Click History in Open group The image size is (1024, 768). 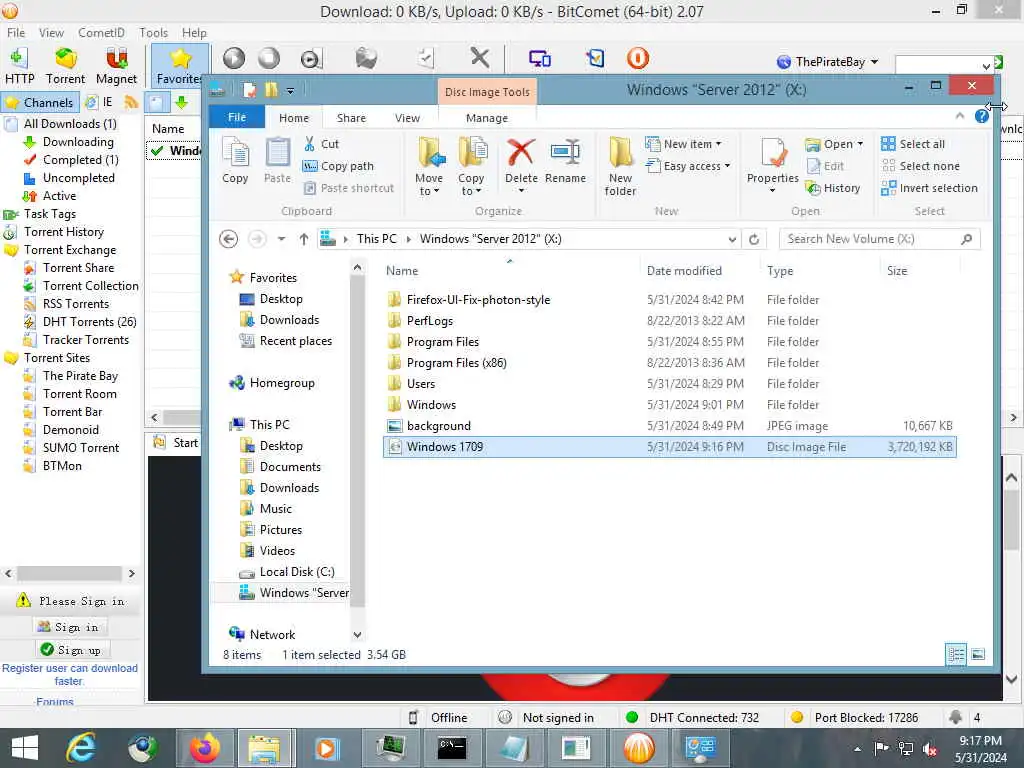point(833,188)
